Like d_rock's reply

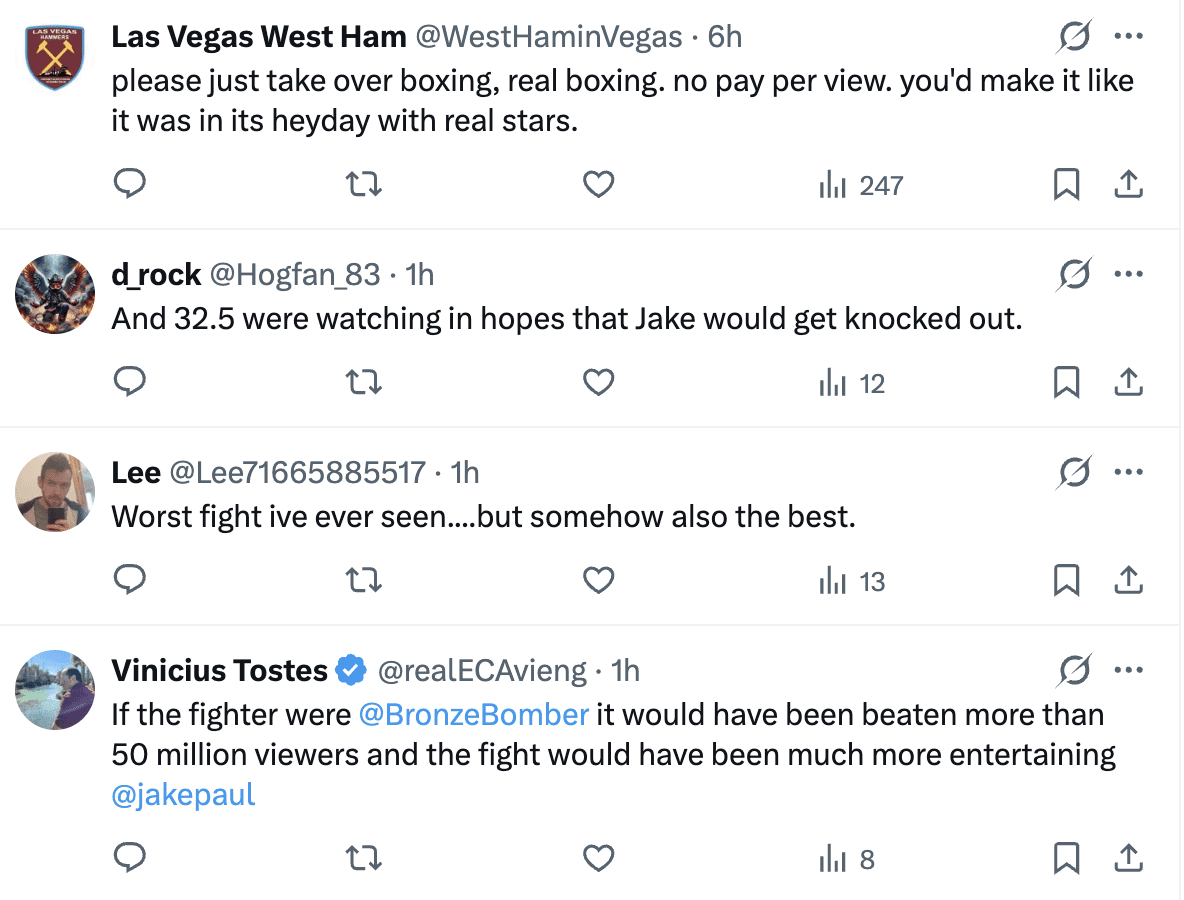click(598, 382)
